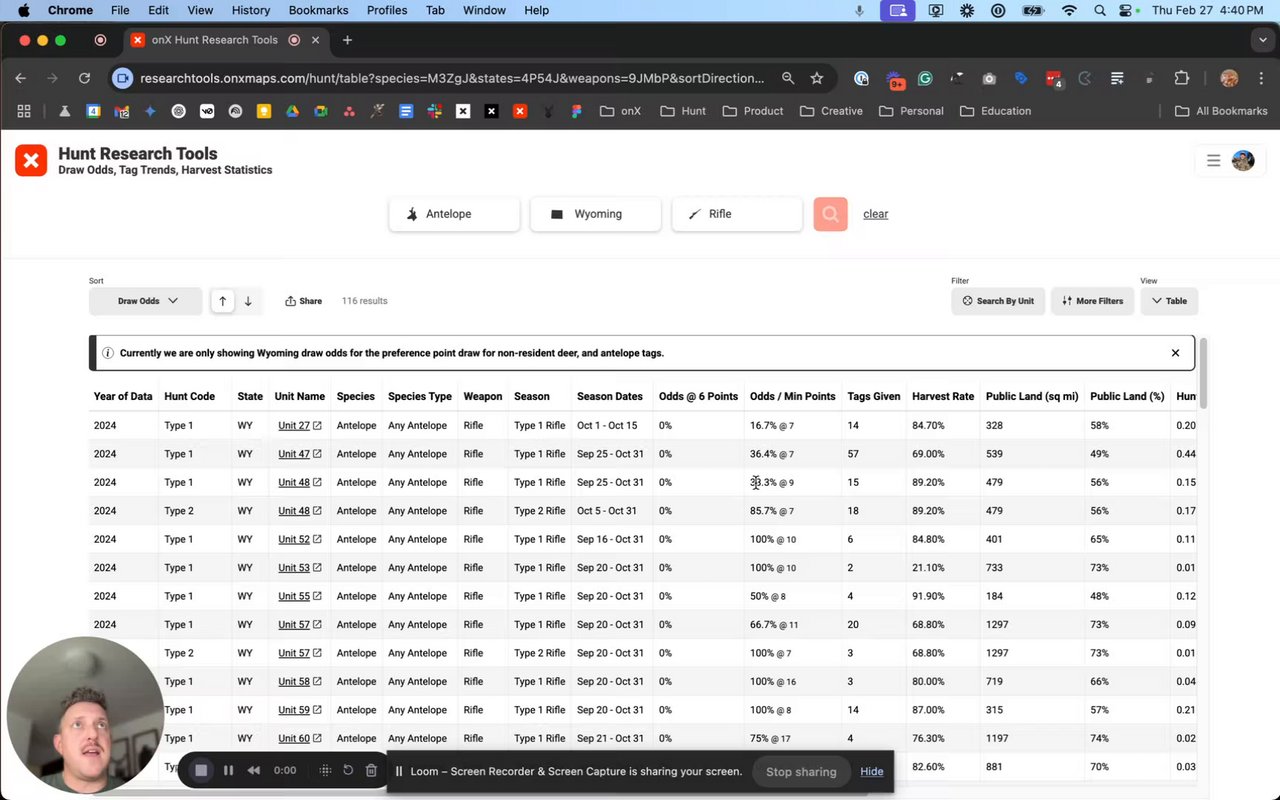Expand the Table view dropdown
1280x800 pixels.
click(1169, 301)
